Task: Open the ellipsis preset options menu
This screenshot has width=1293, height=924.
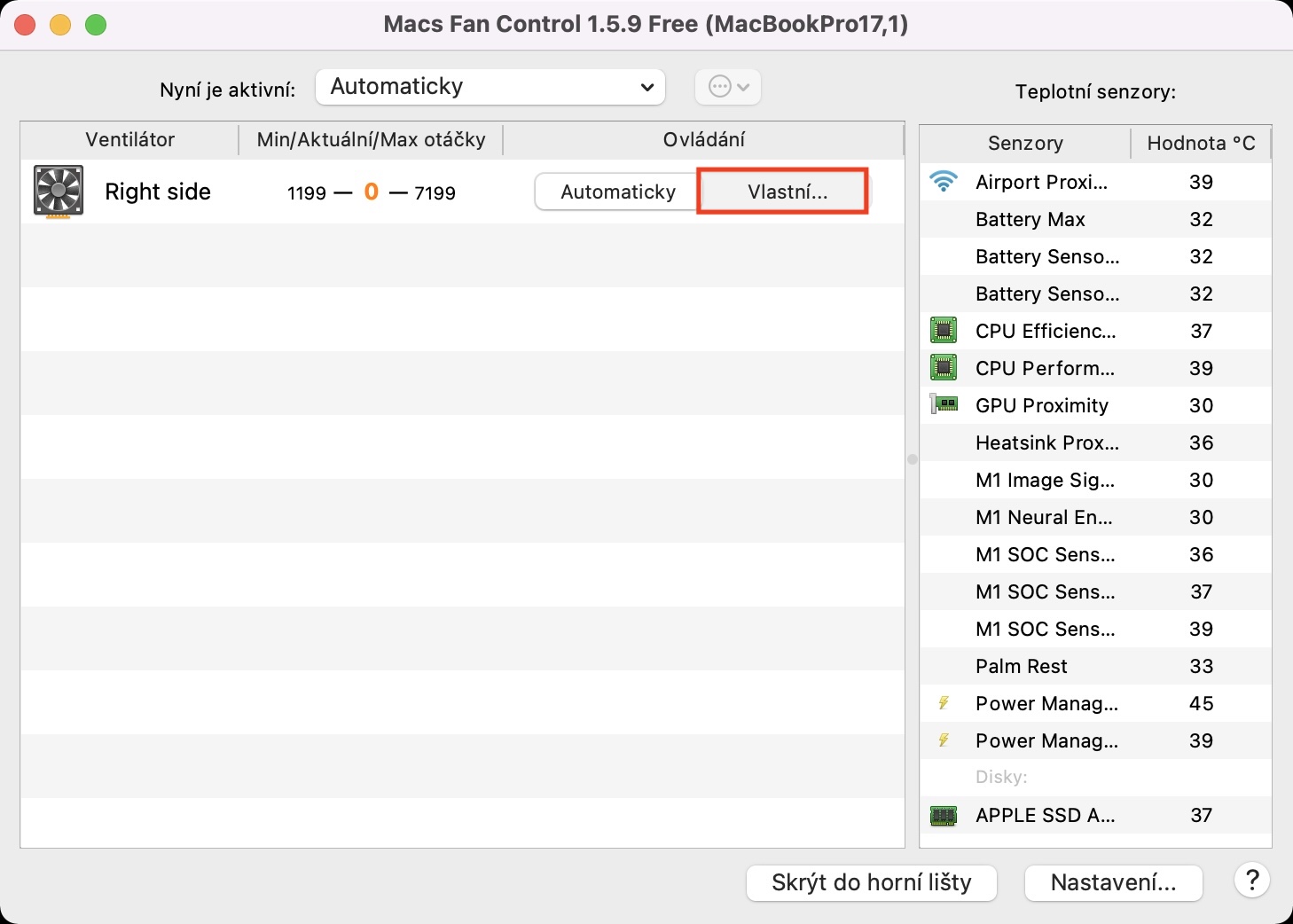Action: tap(728, 87)
